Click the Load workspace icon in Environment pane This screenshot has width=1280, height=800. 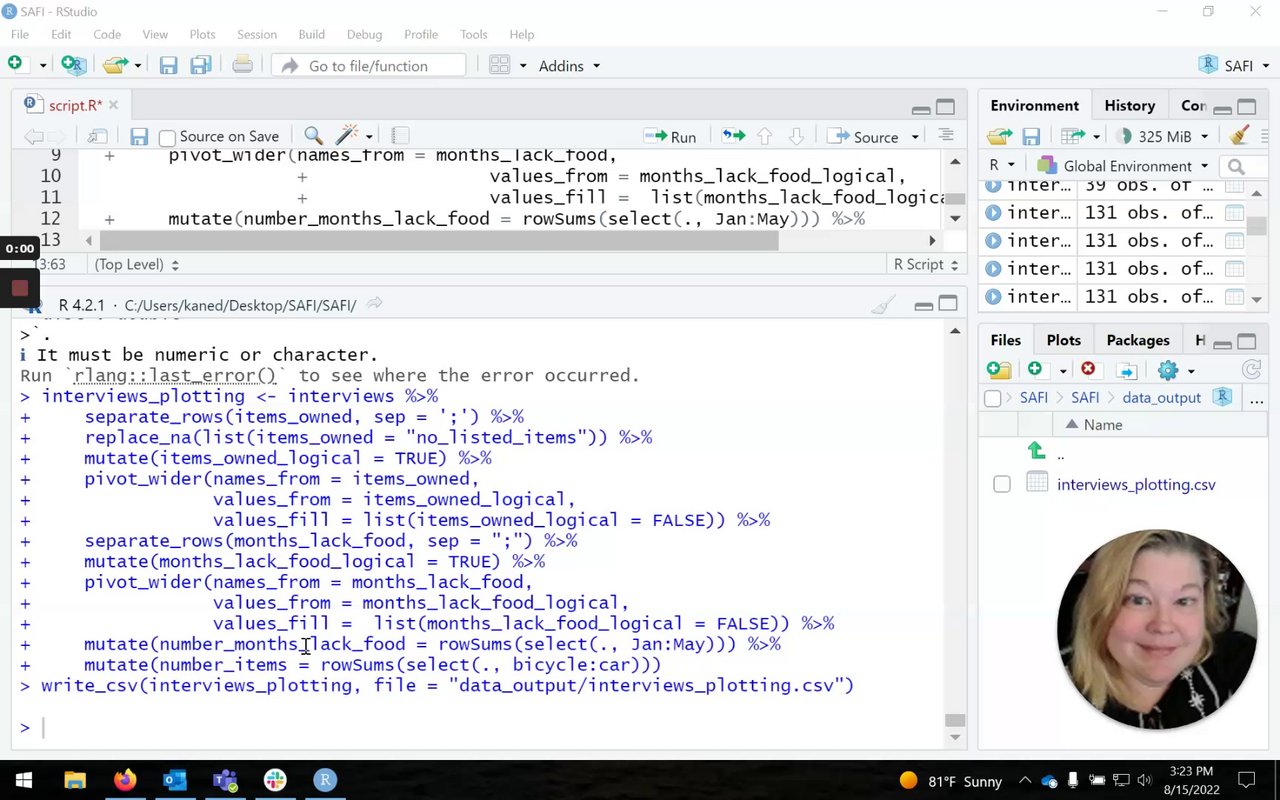coord(999,137)
